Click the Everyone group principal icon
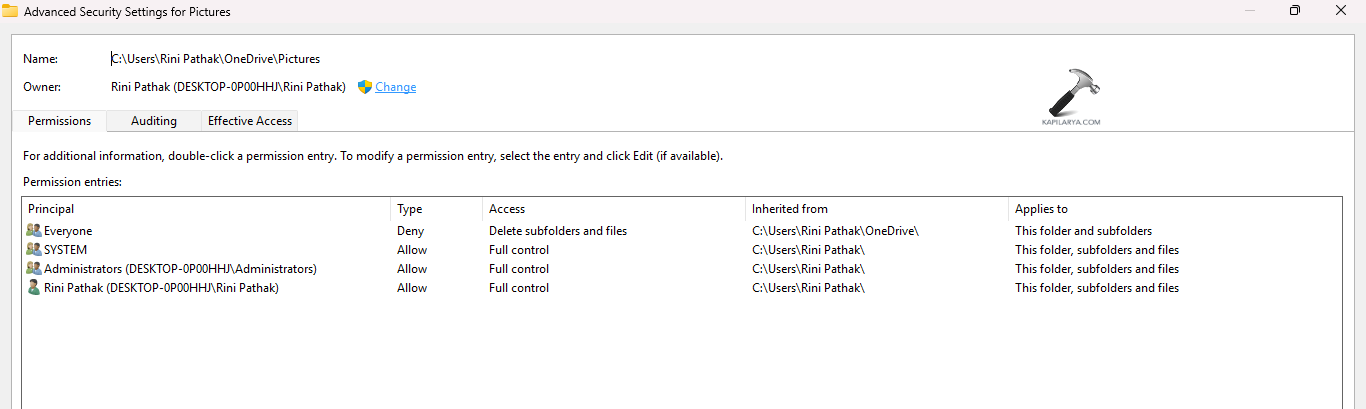Image resolution: width=1366 pixels, height=409 pixels. coord(34,231)
